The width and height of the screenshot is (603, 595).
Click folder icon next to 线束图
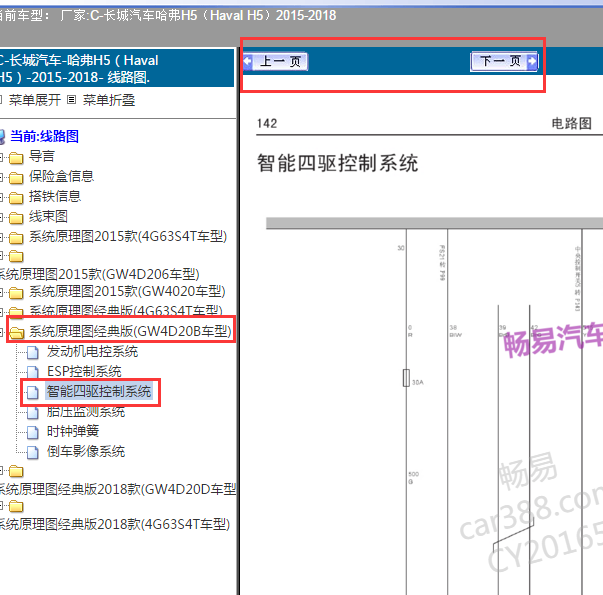[16, 217]
